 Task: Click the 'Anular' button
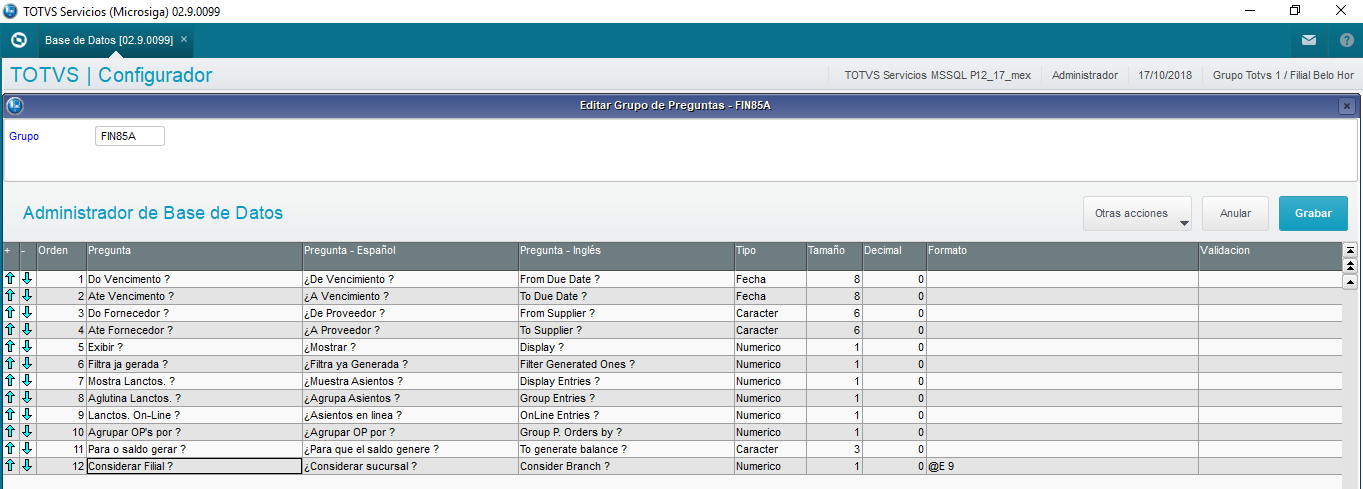click(1235, 213)
